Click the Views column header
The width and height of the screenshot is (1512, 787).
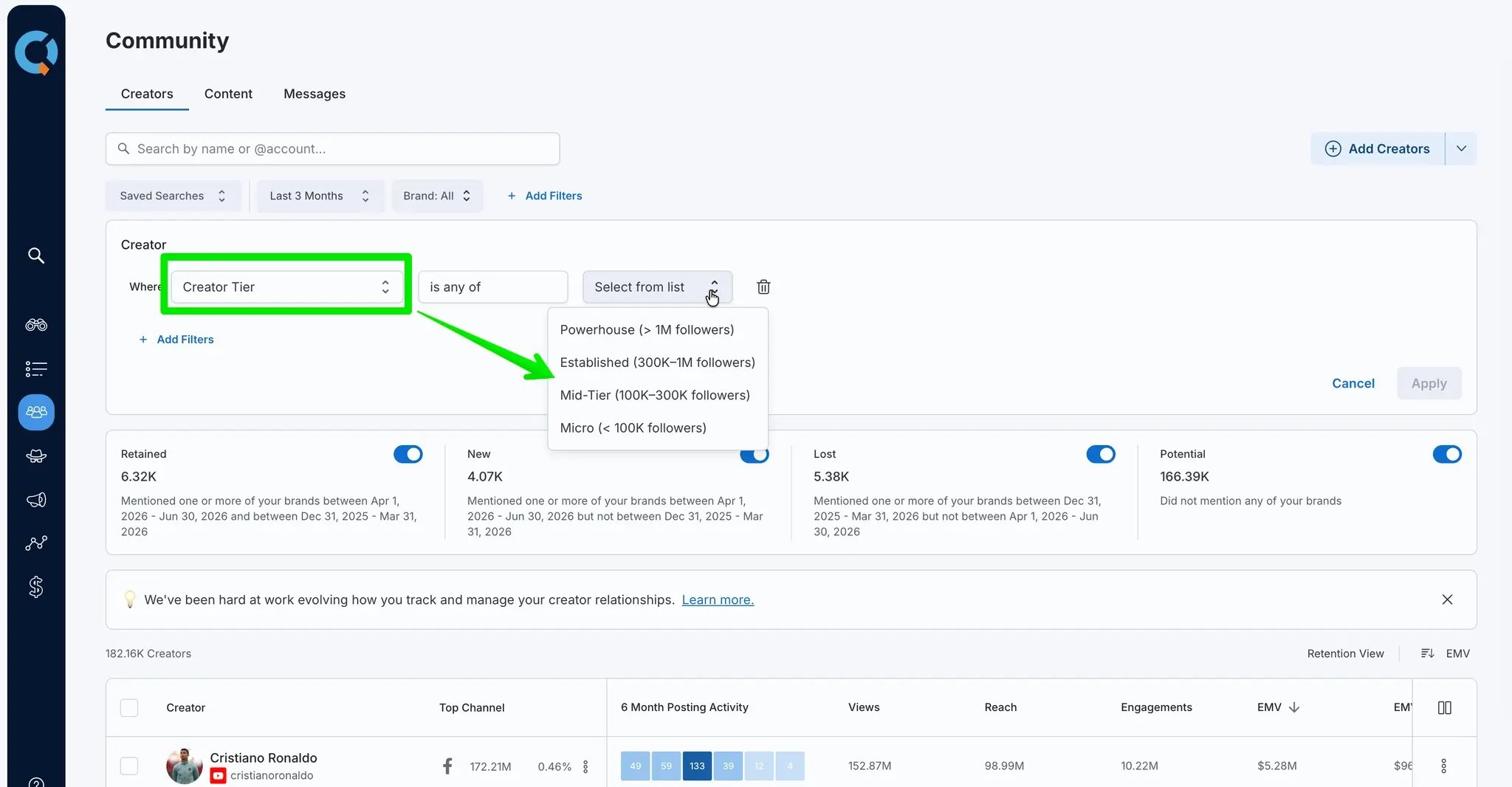click(864, 707)
